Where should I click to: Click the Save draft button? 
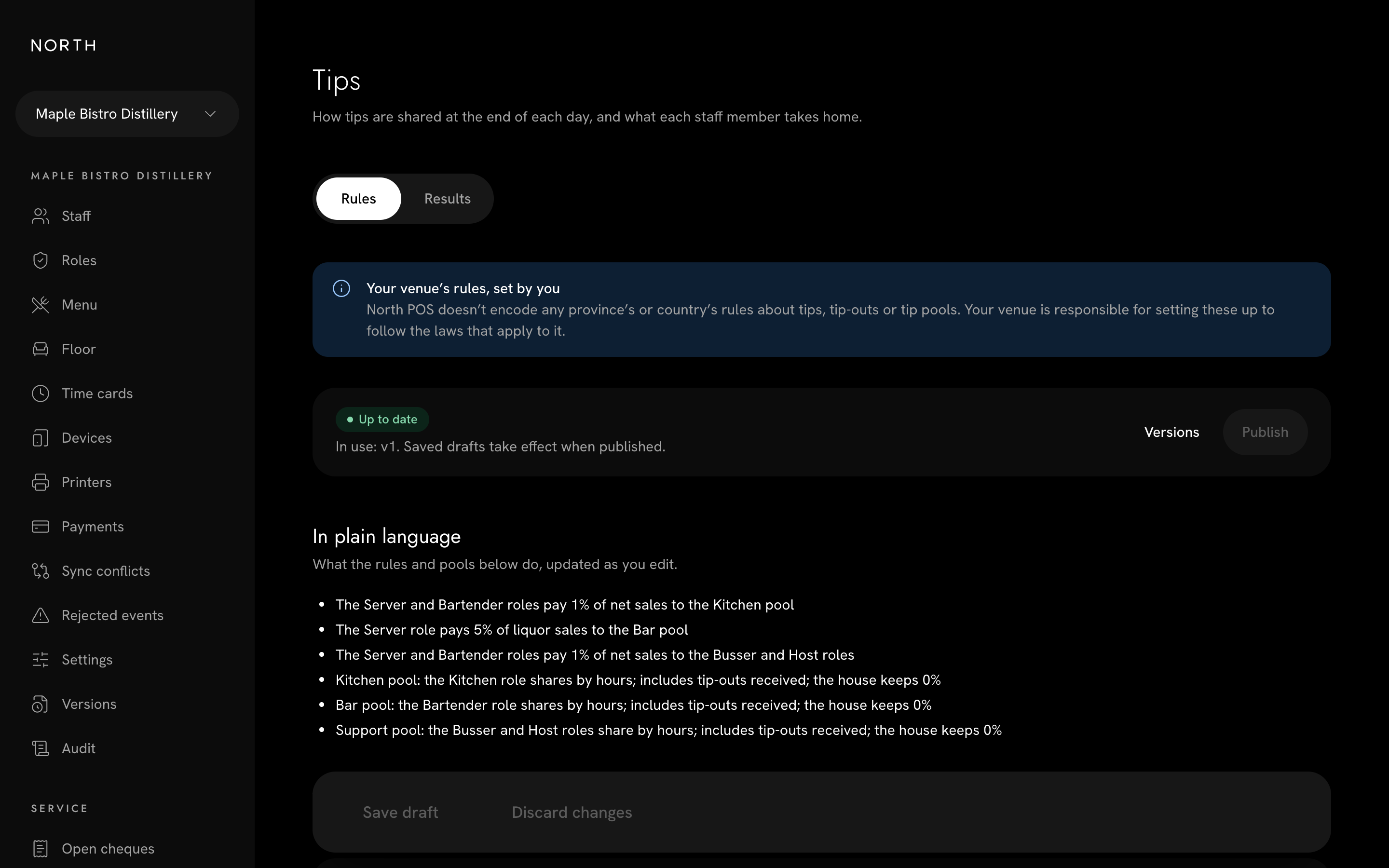[x=400, y=813]
